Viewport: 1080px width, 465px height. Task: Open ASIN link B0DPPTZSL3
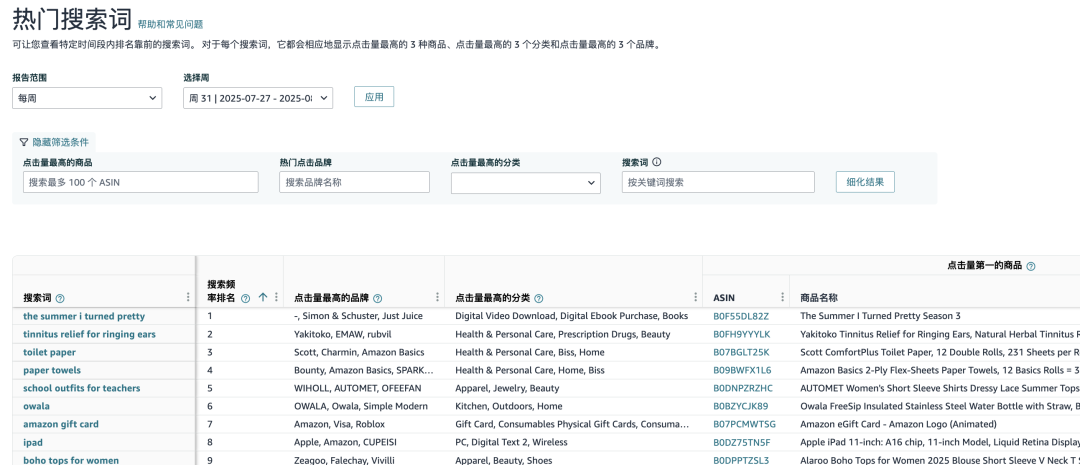[741, 459]
